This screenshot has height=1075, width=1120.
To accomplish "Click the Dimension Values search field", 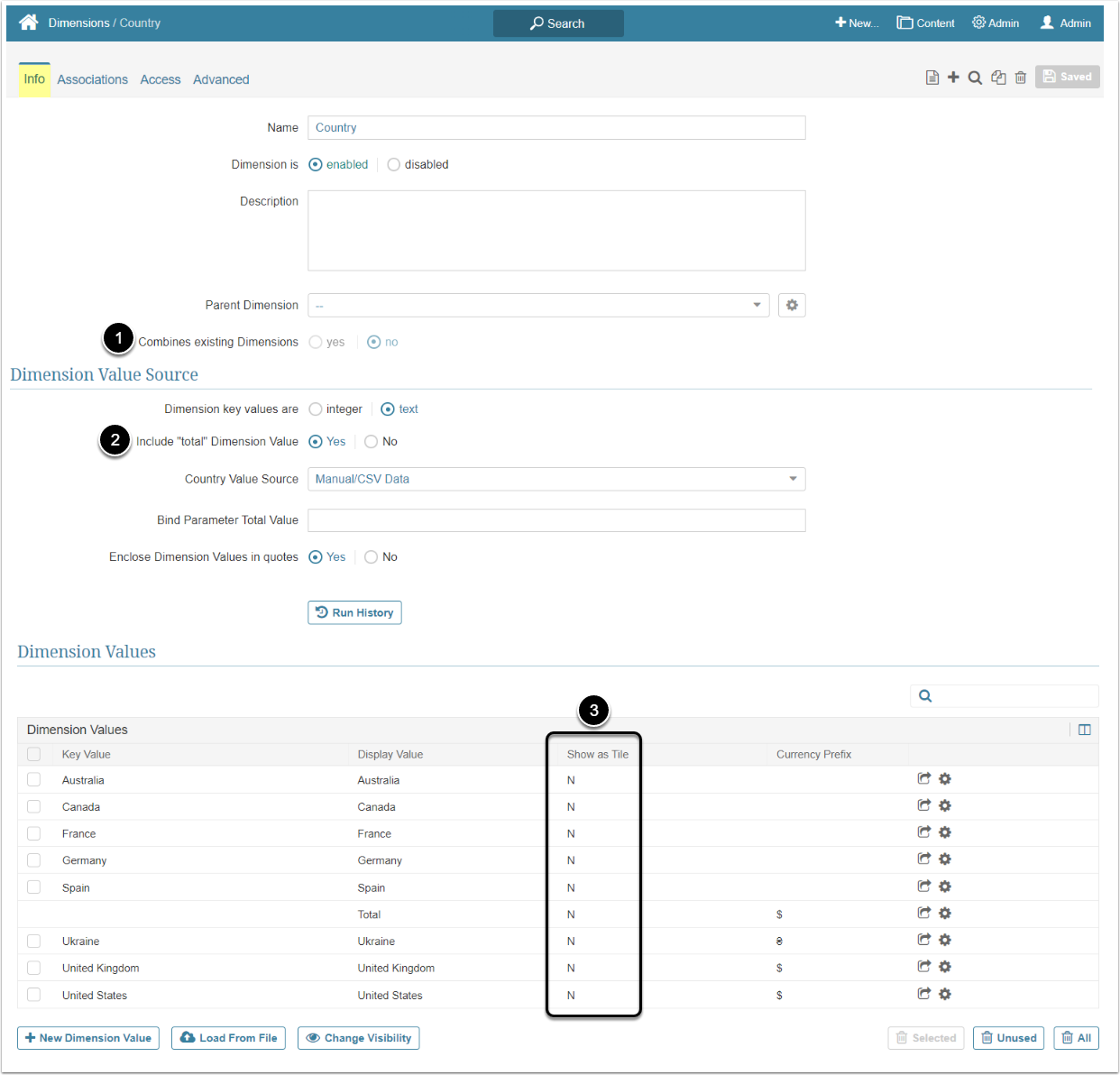I will (1005, 695).
